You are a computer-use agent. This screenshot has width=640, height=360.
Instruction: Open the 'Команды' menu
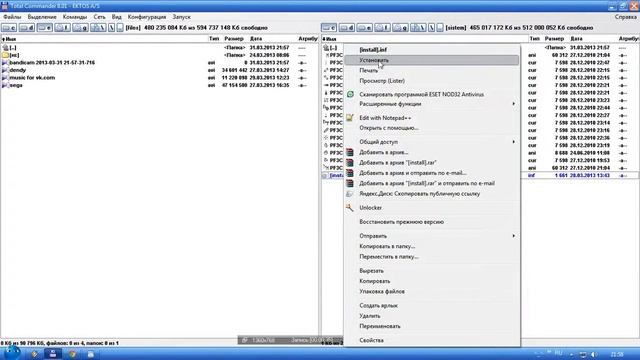click(x=75, y=17)
